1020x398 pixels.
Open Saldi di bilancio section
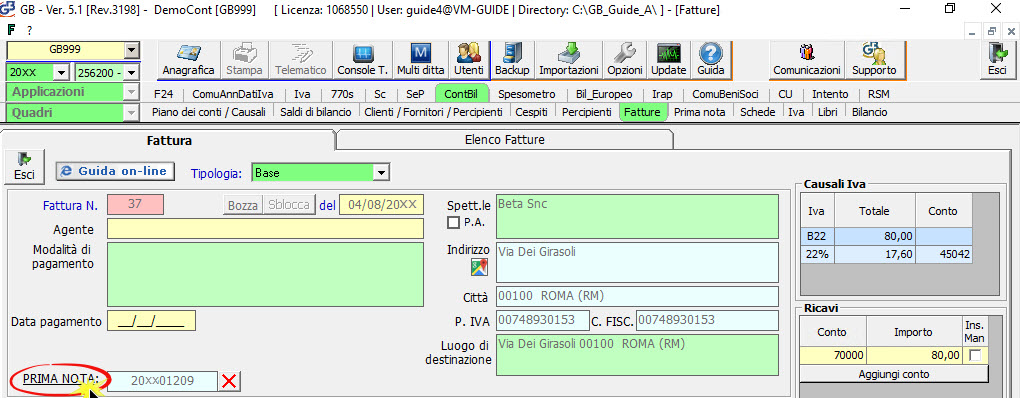pos(315,113)
